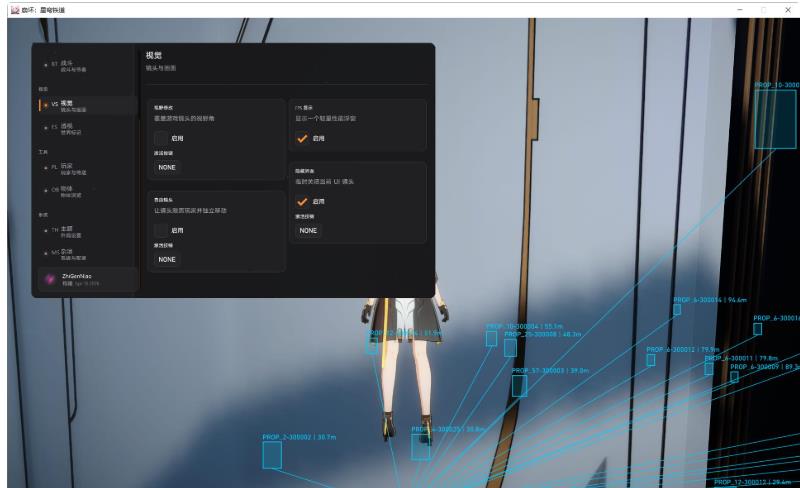The height and width of the screenshot is (488, 800).
Task: Click the app icon in title bar
Action: tap(15, 10)
